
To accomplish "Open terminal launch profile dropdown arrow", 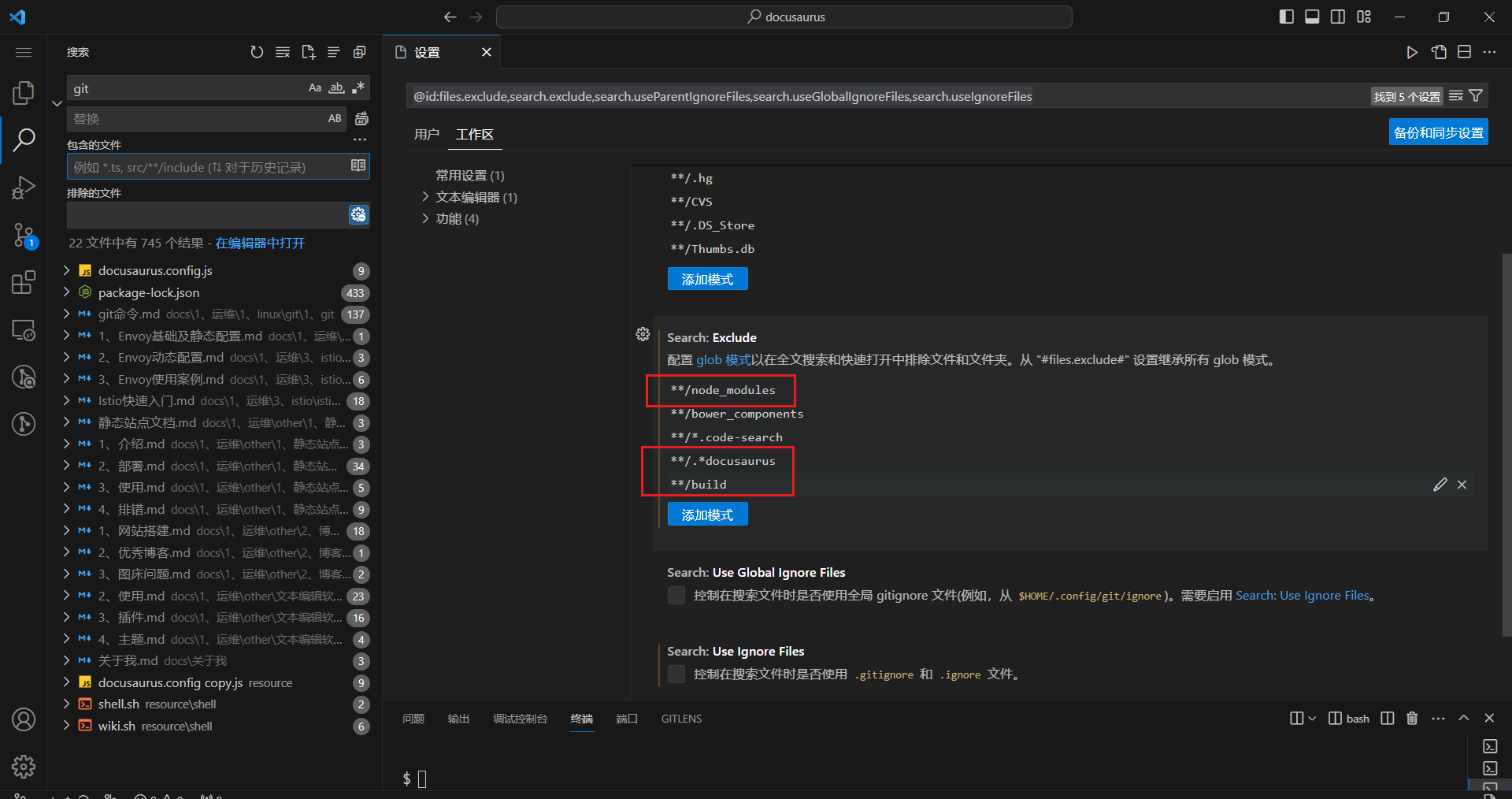I will (1311, 718).
